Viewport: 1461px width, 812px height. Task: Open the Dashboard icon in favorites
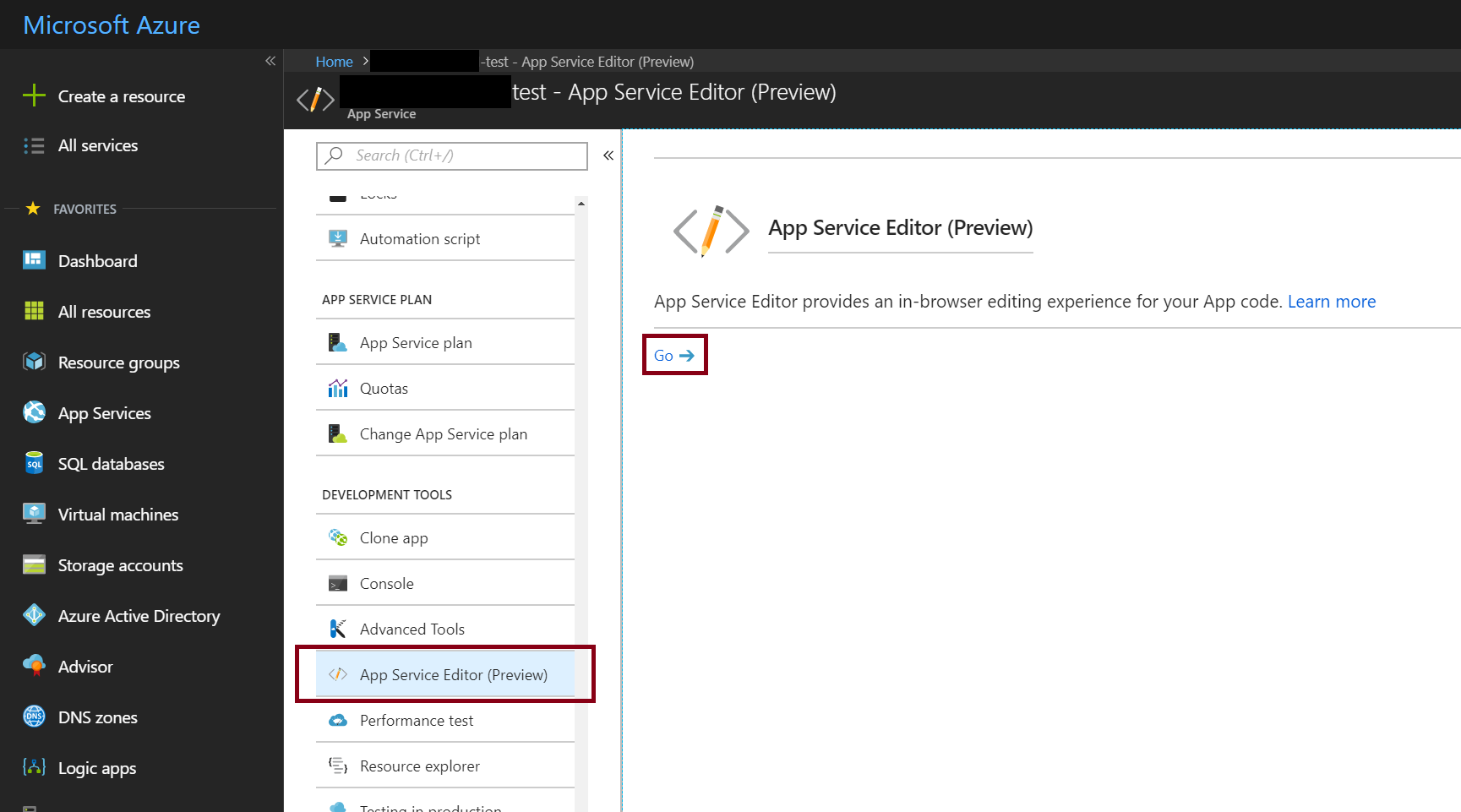click(34, 260)
